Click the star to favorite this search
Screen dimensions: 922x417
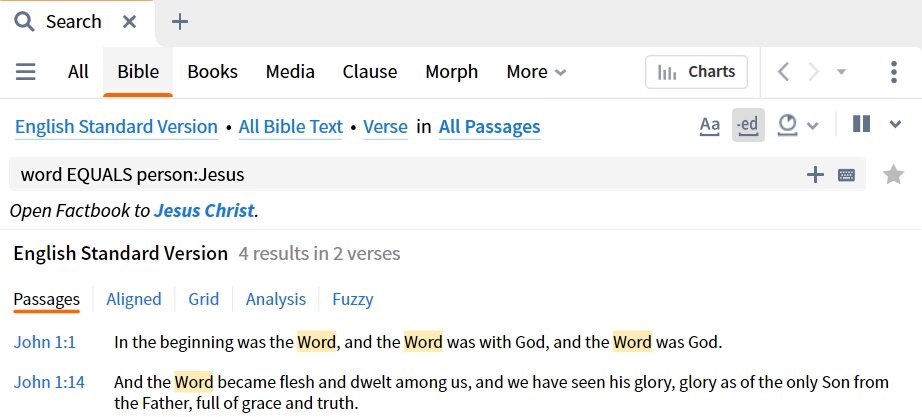coord(893,174)
